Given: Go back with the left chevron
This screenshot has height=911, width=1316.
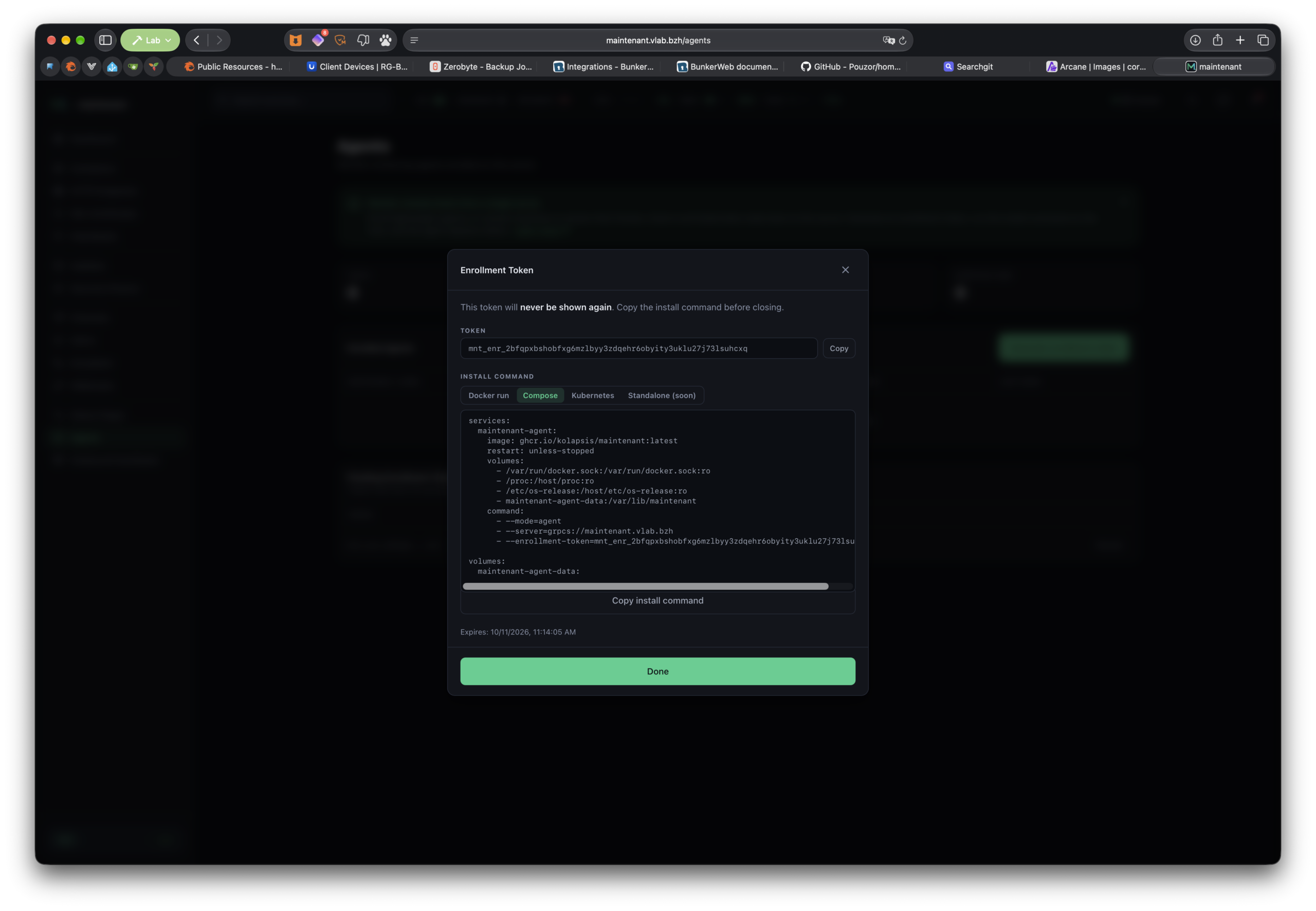Looking at the screenshot, I should click(197, 40).
